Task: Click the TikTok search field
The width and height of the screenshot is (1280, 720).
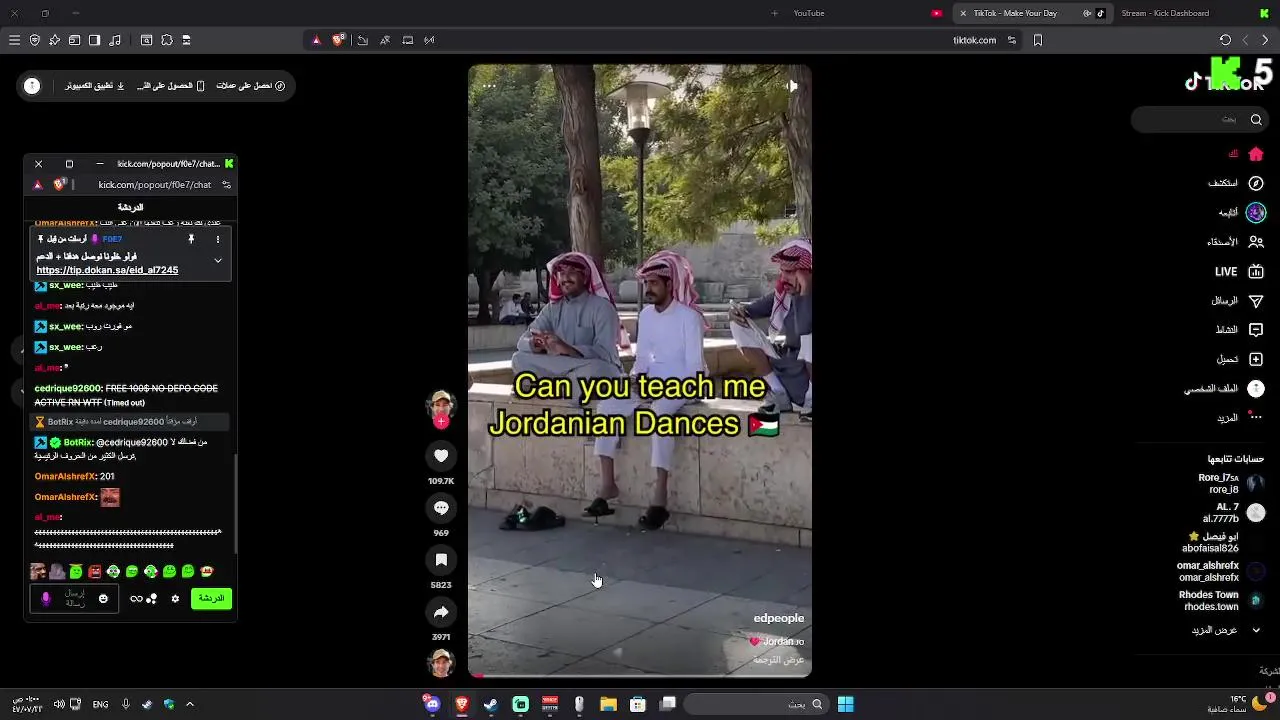Action: (x=1200, y=119)
